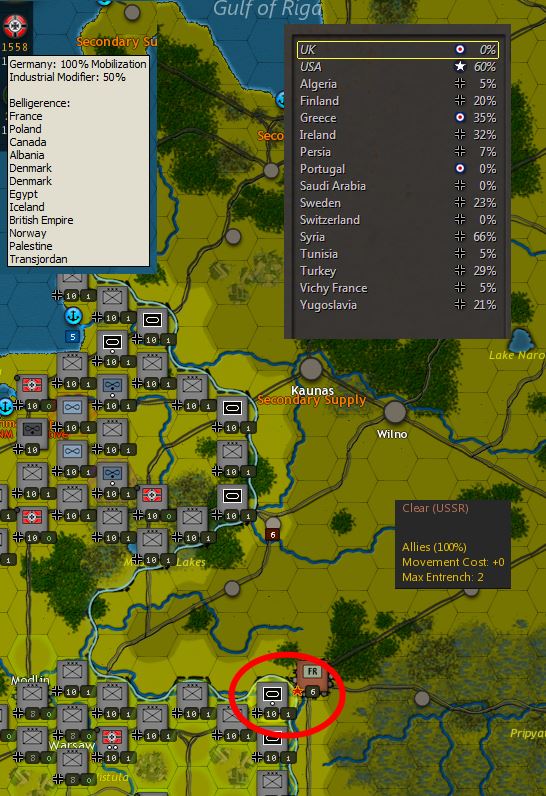The width and height of the screenshot is (546, 796).
Task: Select the Kaunas city marker
Action: (x=311, y=368)
